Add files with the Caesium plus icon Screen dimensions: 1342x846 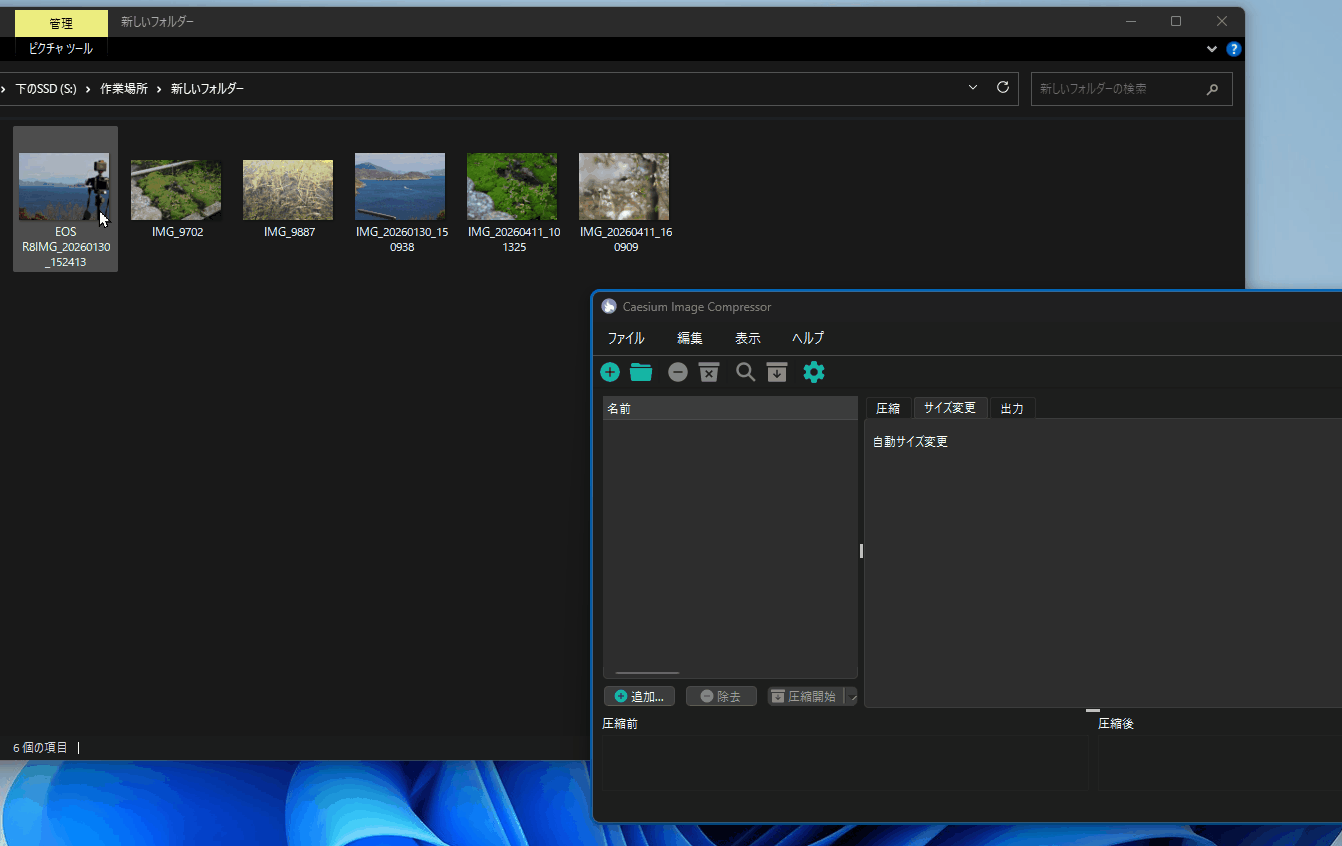click(x=610, y=372)
